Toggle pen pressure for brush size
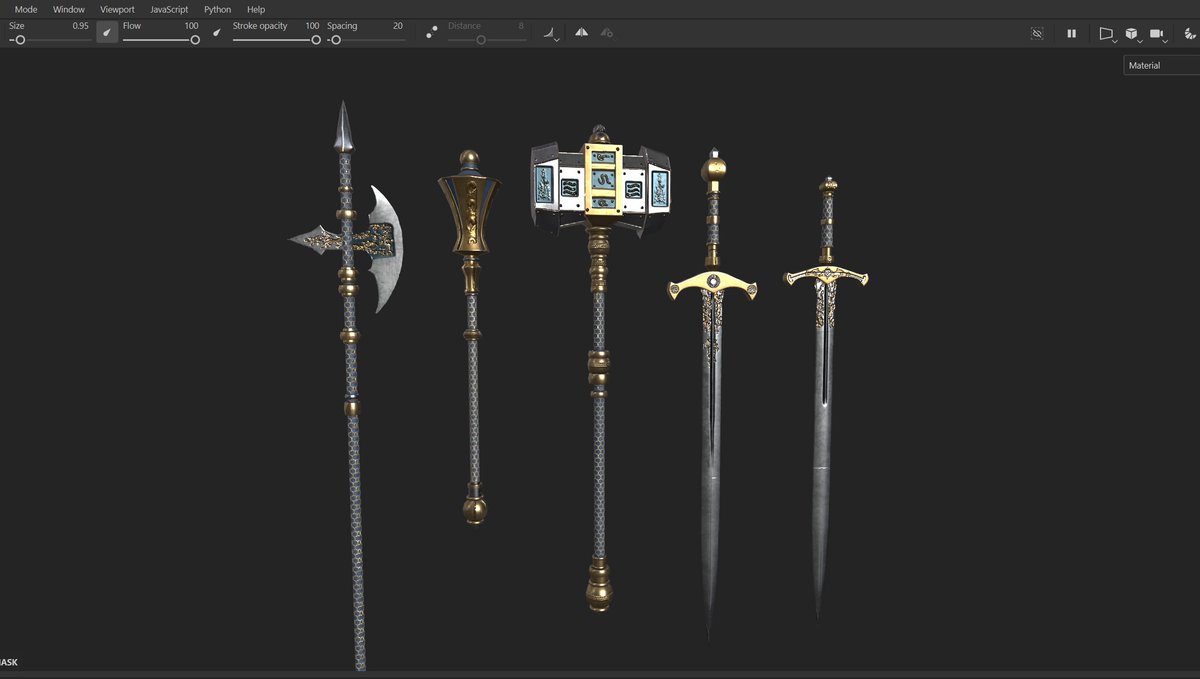 107,33
